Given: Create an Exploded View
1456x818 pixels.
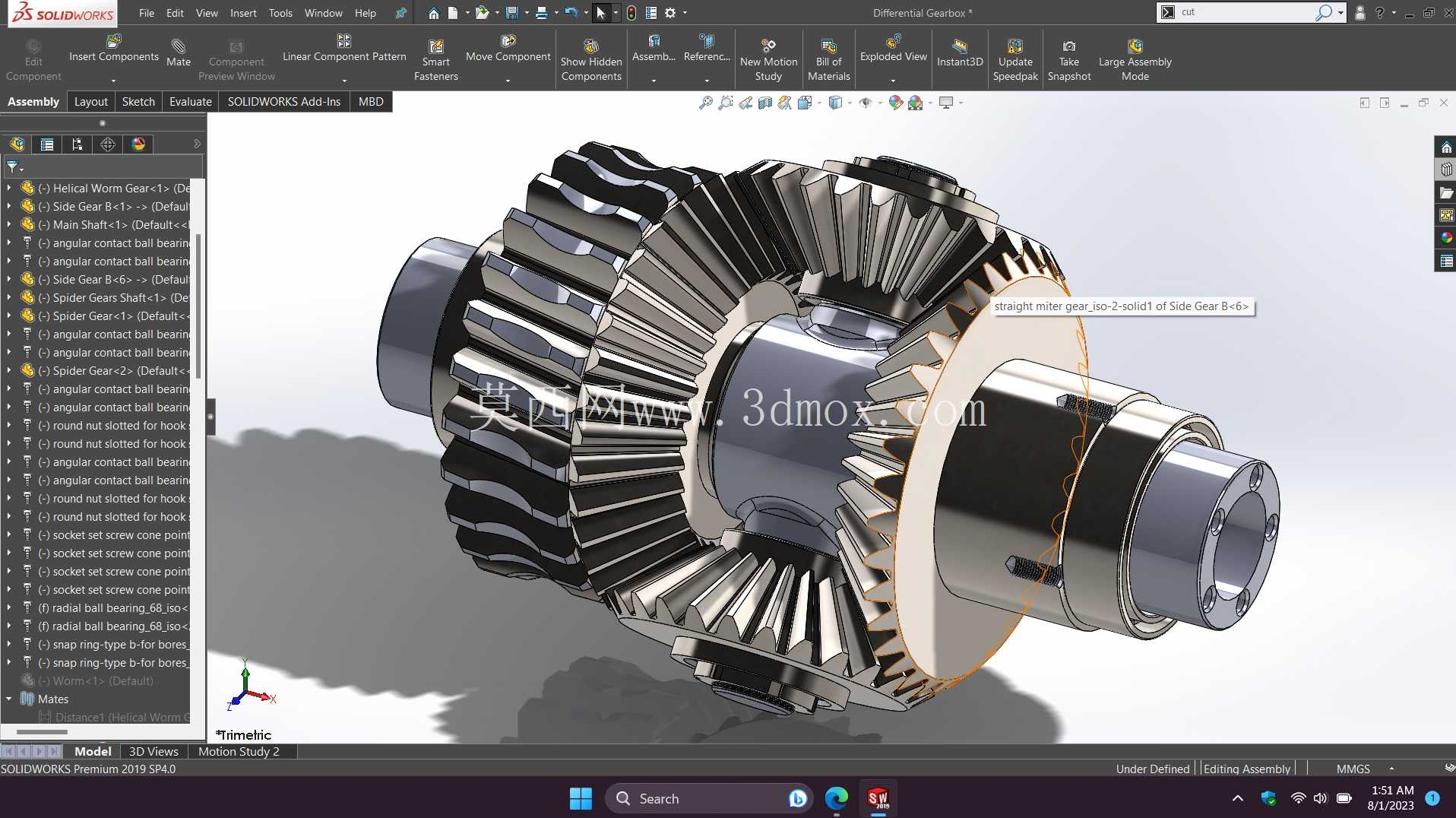Looking at the screenshot, I should 894,49.
